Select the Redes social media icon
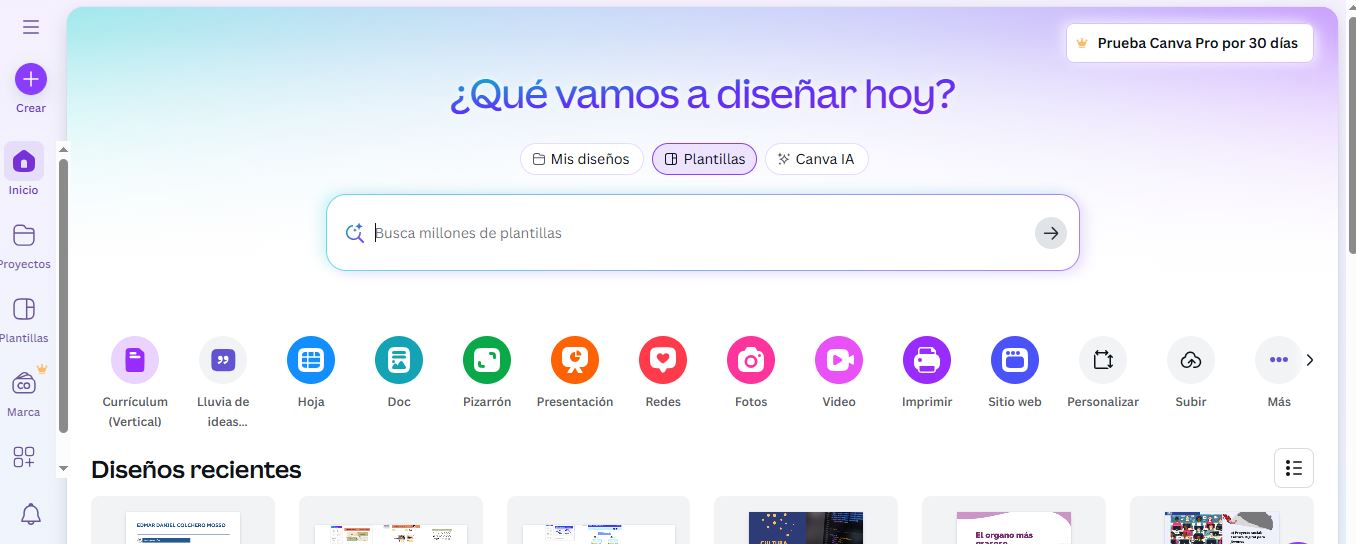Screen dimensions: 1356x544 663,360
